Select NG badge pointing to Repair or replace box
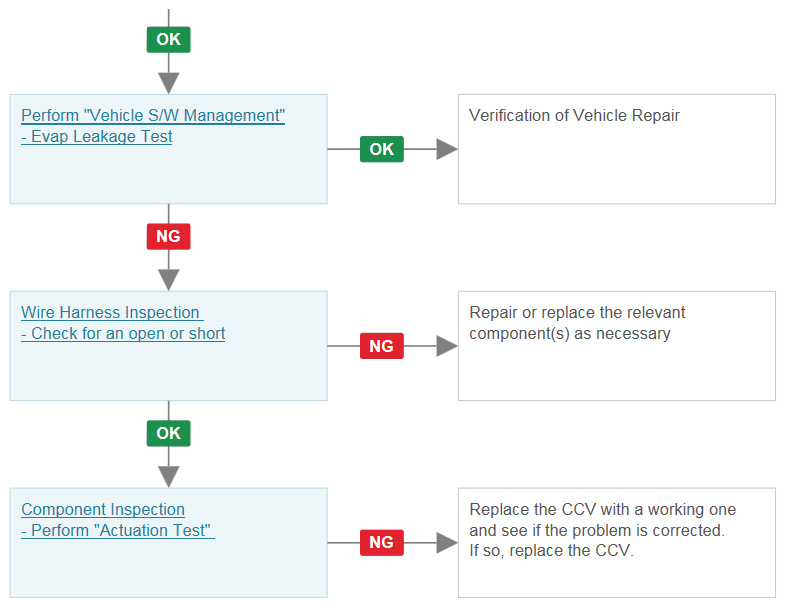 click(x=381, y=346)
